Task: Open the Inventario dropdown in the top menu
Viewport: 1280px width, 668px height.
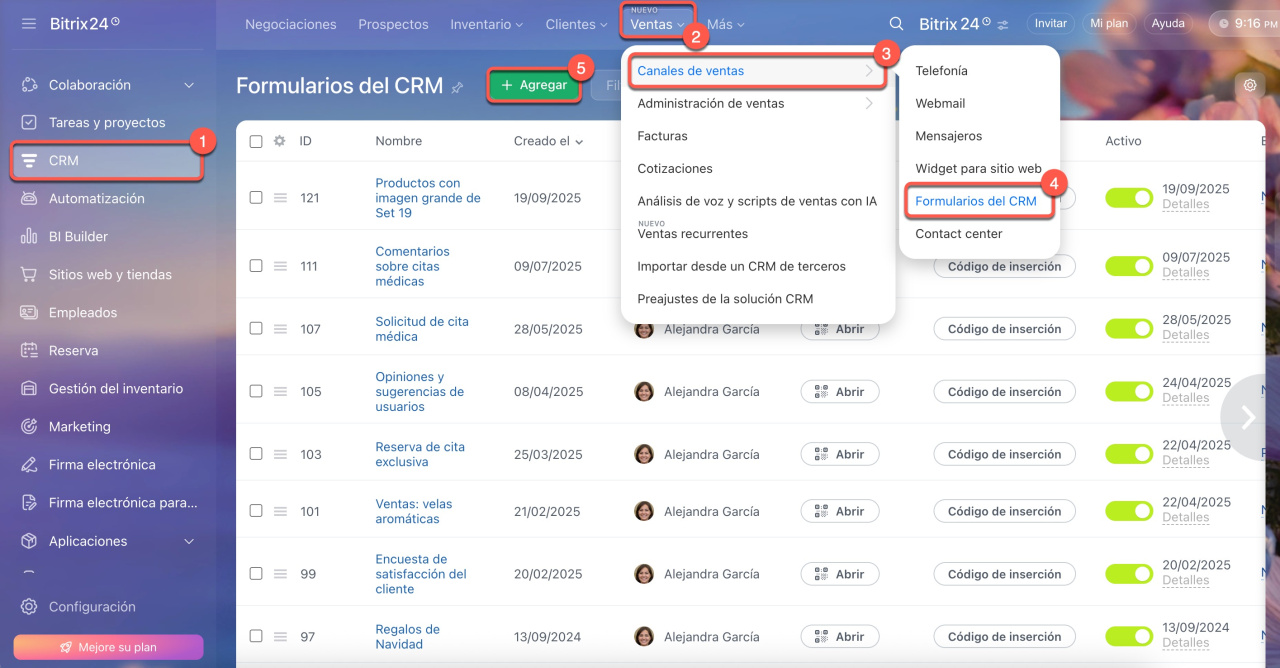Action: point(486,24)
